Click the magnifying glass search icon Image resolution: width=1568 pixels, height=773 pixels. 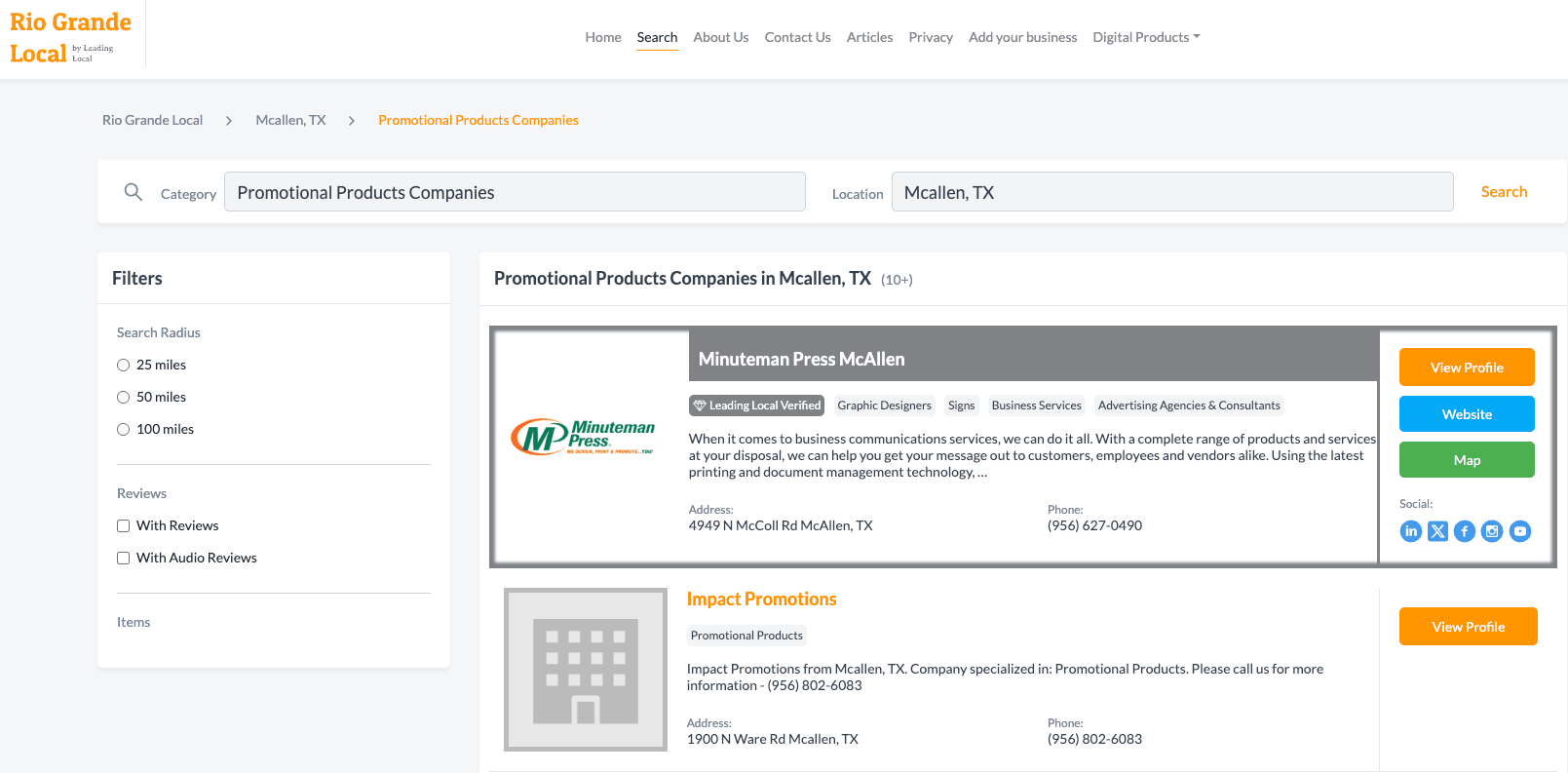tap(134, 192)
